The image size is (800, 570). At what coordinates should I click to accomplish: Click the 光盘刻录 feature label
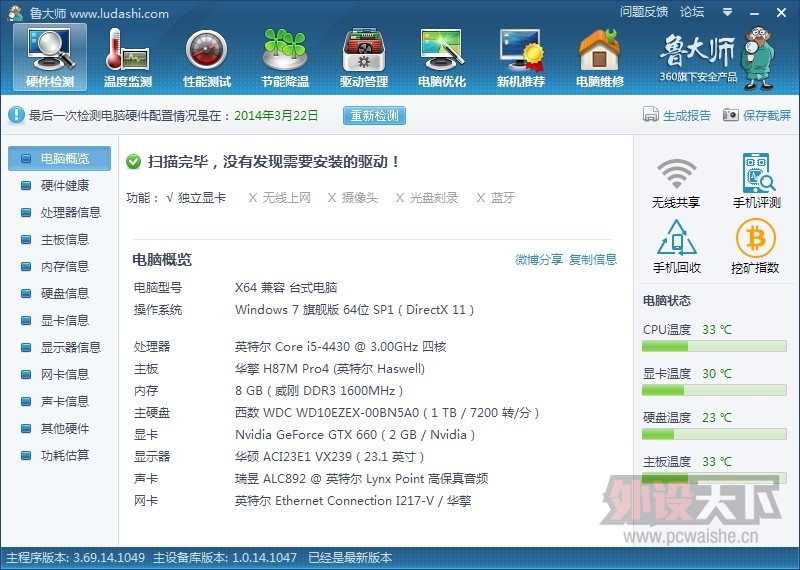tap(434, 197)
